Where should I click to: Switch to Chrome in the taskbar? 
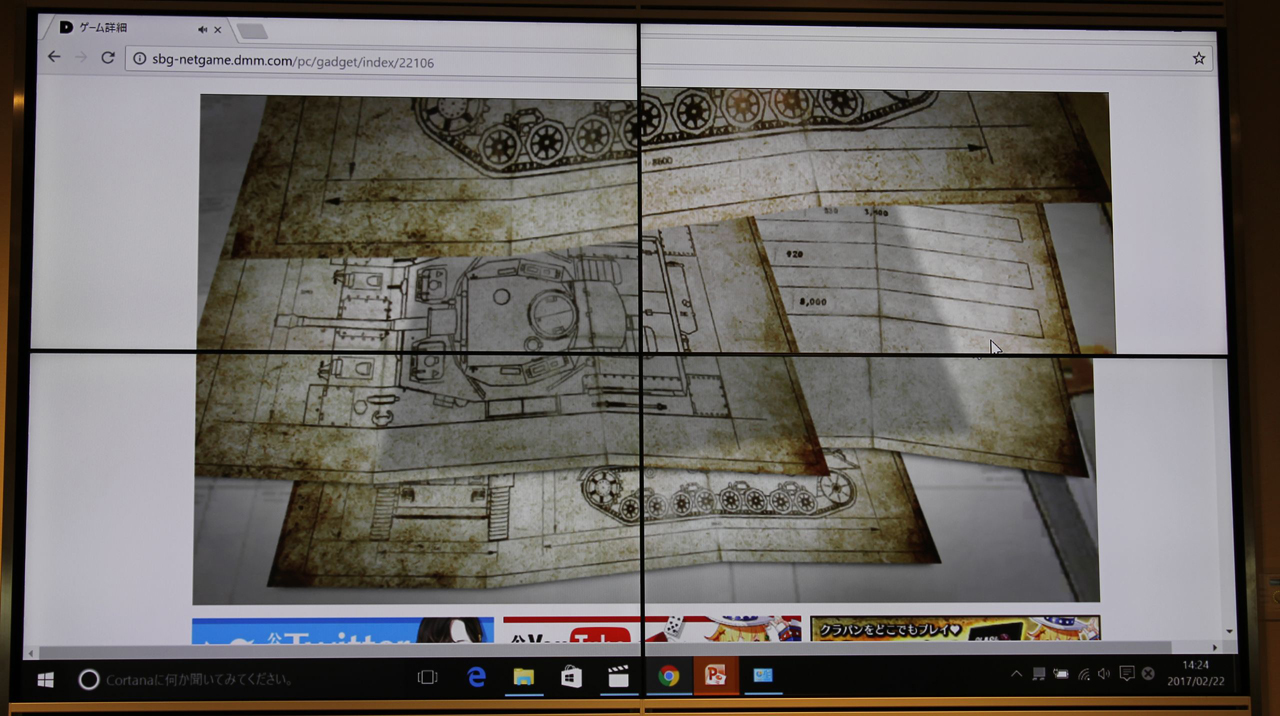668,677
